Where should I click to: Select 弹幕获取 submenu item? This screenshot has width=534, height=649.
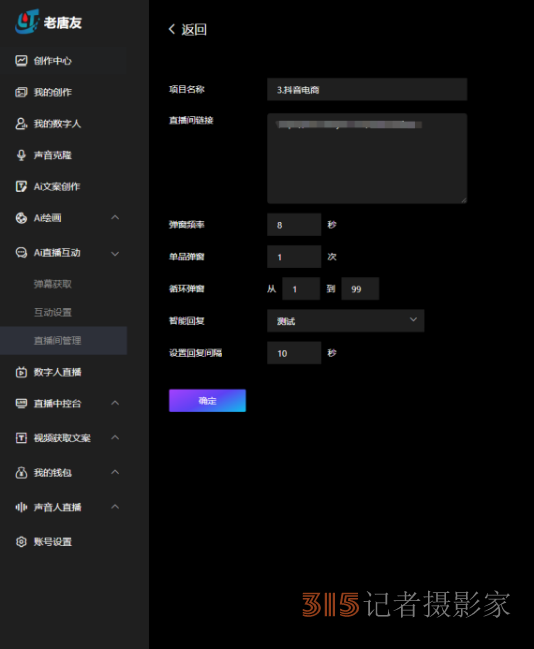[53, 284]
